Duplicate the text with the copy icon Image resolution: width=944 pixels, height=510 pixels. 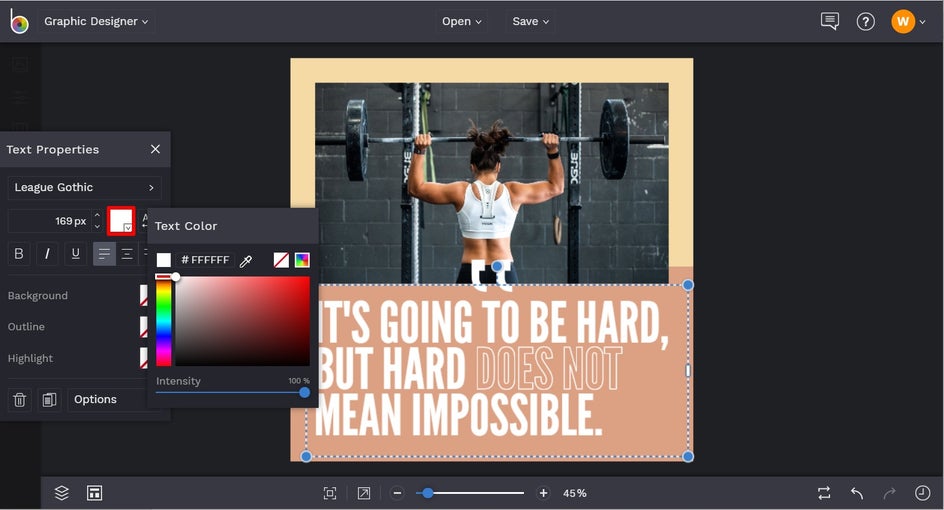(x=49, y=399)
